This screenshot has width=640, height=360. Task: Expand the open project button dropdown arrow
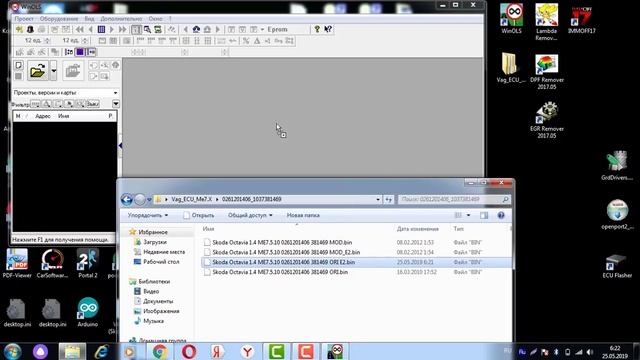click(53, 71)
